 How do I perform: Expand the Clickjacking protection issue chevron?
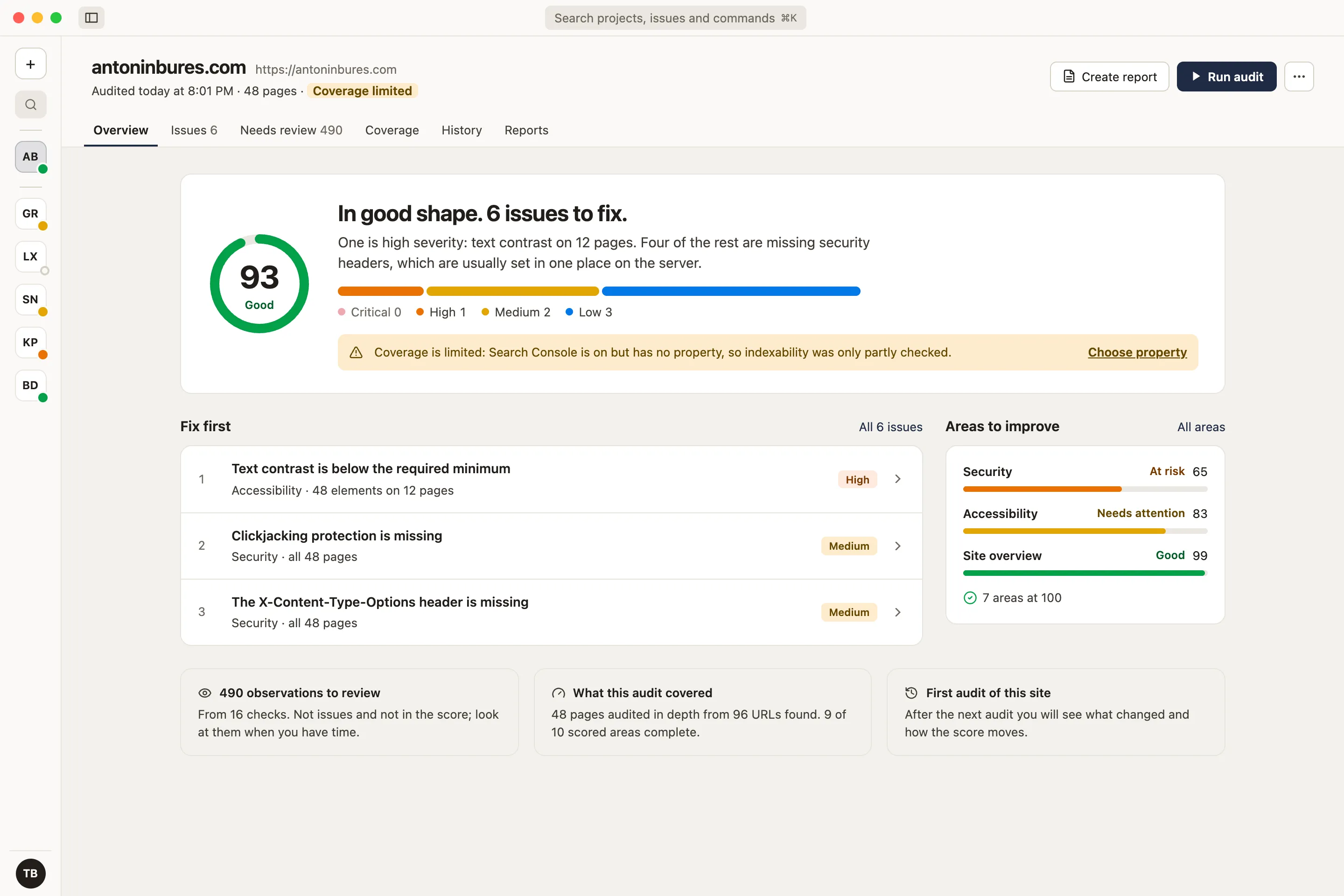click(x=898, y=546)
